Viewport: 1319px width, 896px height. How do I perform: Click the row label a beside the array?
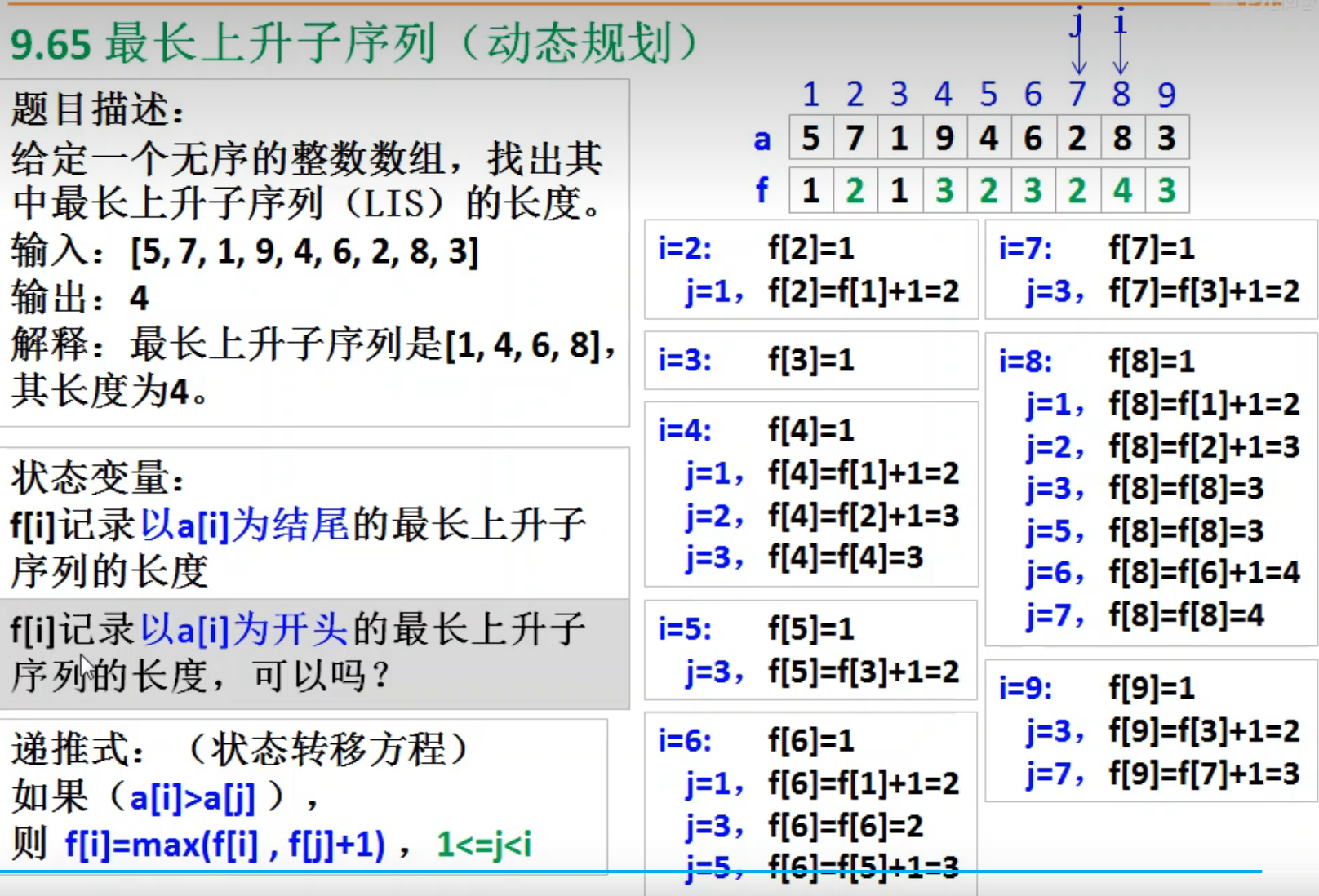(x=762, y=139)
